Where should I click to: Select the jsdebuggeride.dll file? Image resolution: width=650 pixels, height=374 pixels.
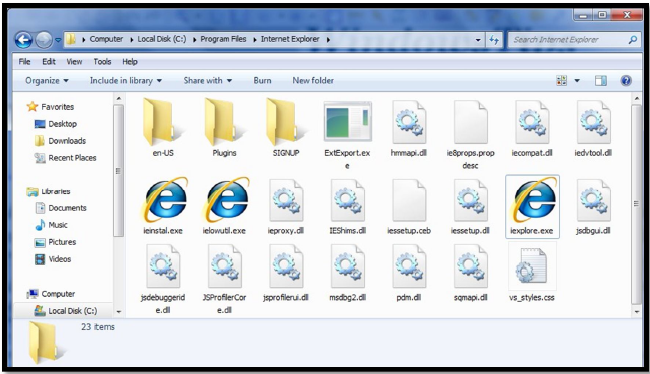163,279
